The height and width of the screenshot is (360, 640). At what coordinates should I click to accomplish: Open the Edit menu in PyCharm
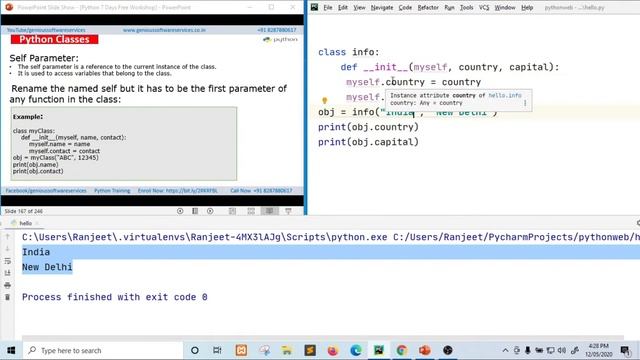click(x=343, y=7)
